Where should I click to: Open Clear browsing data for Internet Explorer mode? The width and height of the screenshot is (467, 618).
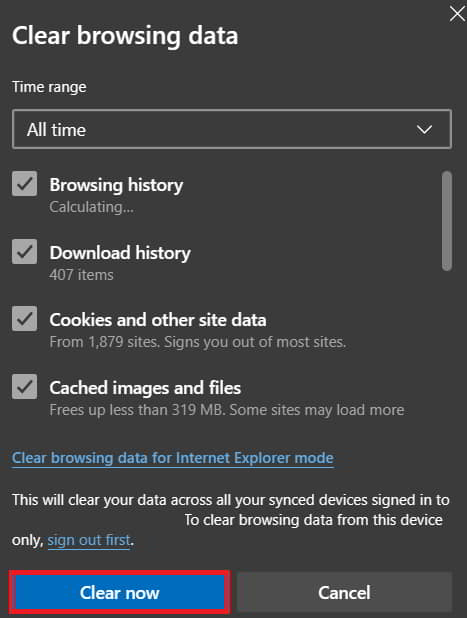[173, 458]
